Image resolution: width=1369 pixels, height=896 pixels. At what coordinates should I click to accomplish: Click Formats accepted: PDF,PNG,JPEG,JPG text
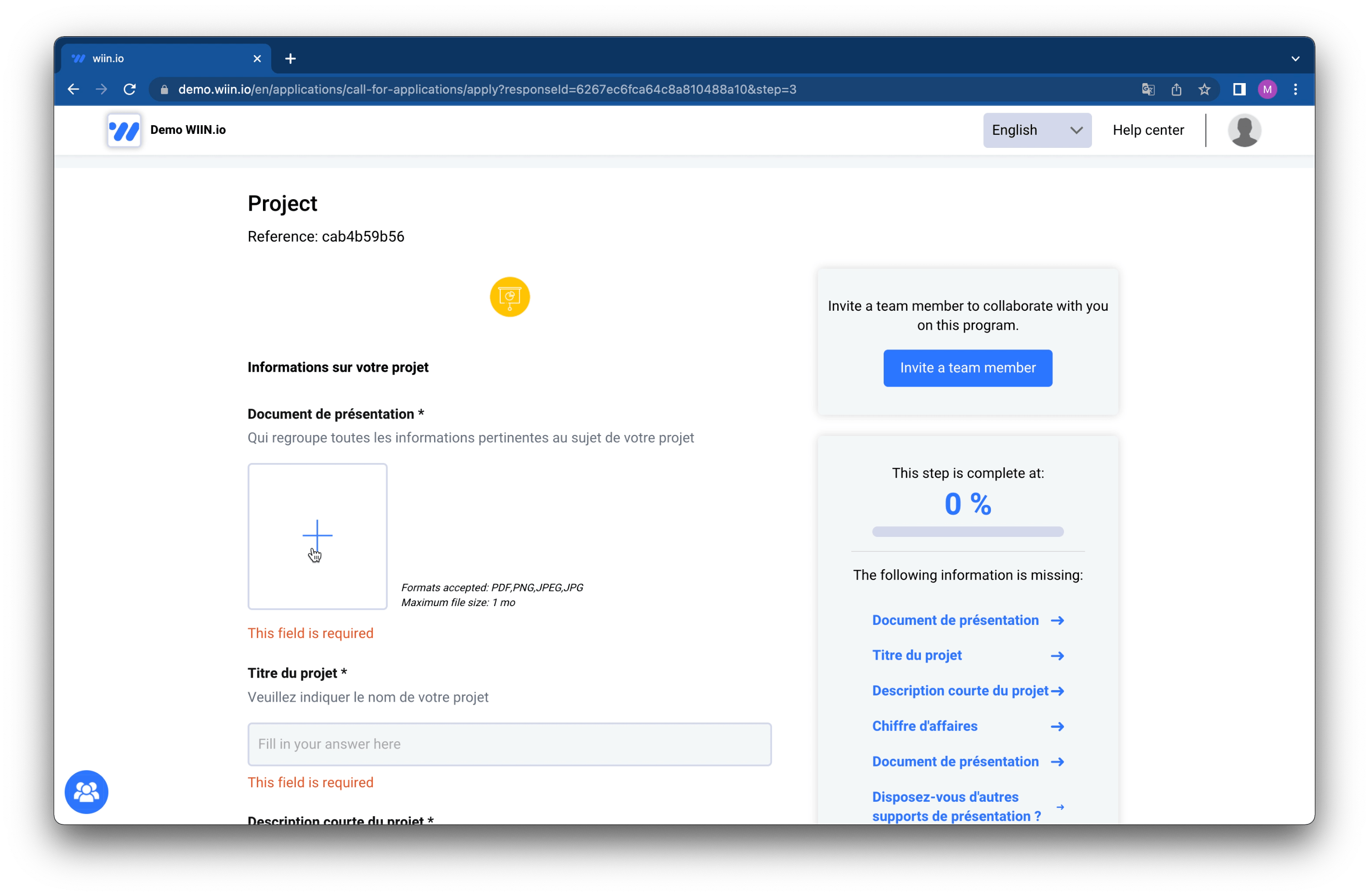[492, 587]
